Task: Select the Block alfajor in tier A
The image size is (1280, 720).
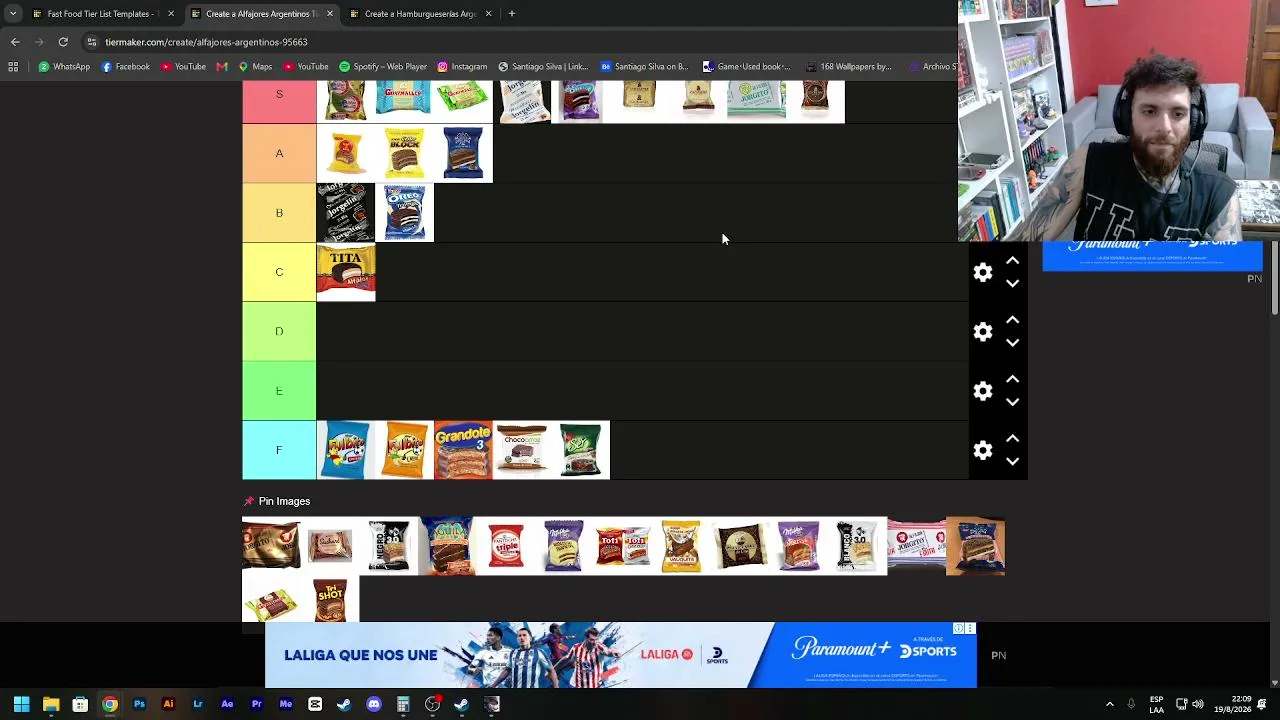Action: [x=405, y=153]
